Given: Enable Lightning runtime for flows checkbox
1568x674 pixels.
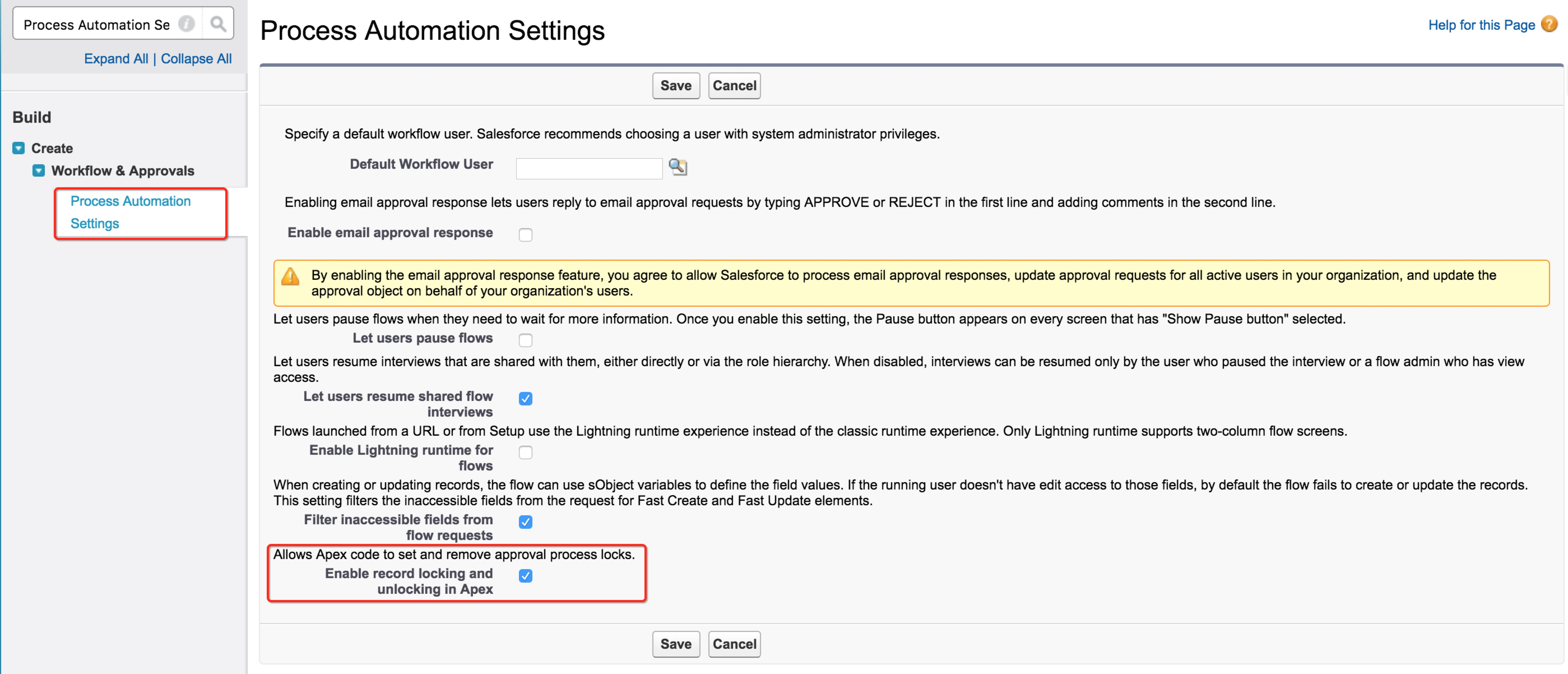Looking at the screenshot, I should click(x=525, y=453).
